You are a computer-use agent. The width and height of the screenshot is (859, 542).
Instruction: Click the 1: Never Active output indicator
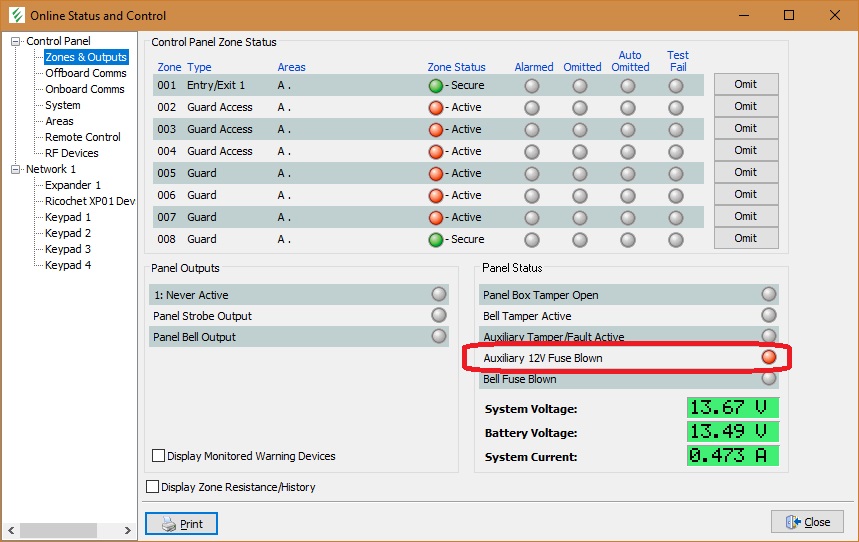coord(439,294)
